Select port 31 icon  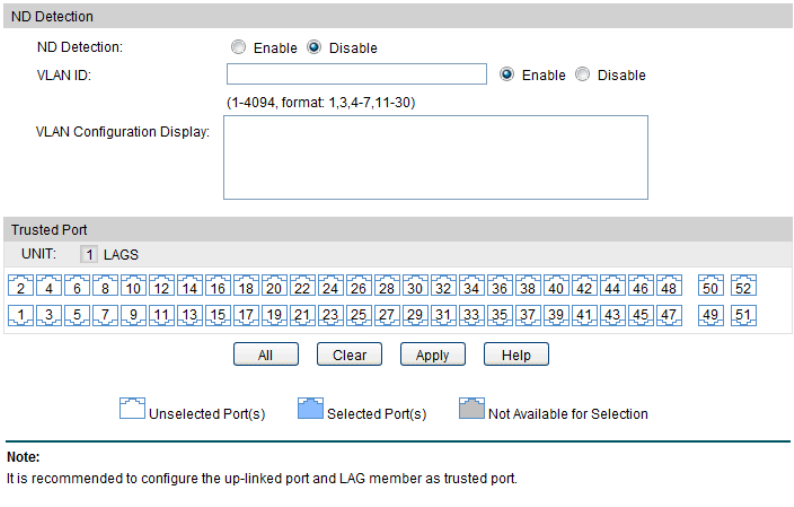tap(444, 315)
